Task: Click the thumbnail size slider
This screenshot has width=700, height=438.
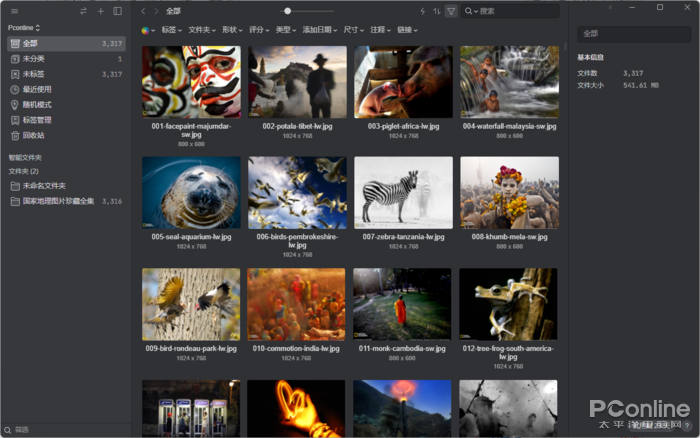Action: [x=288, y=11]
